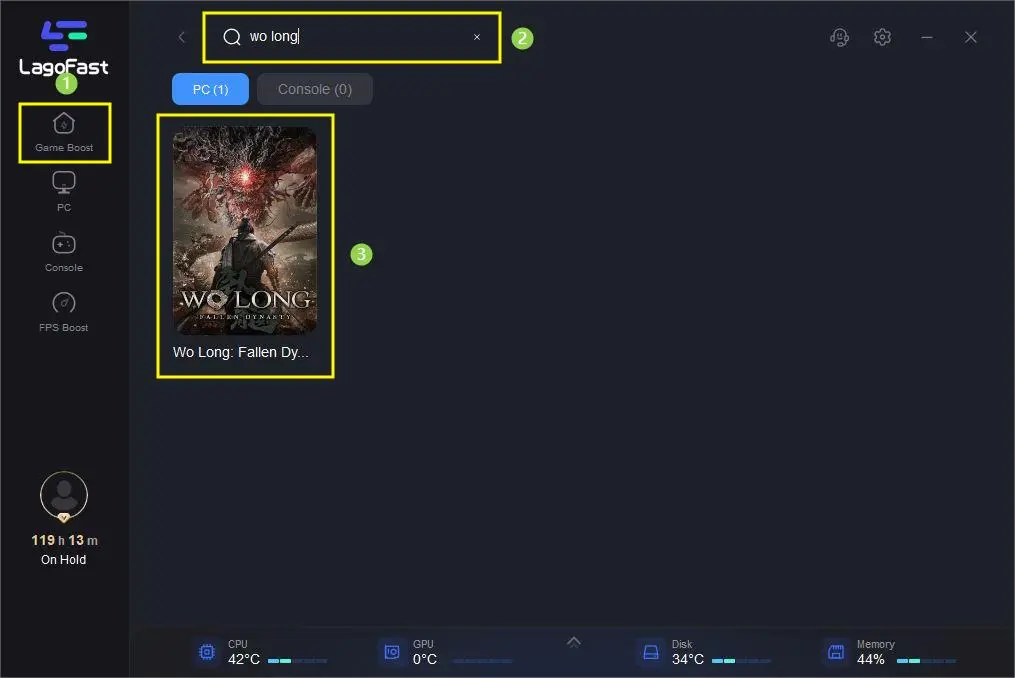Click the Memory 44% usage reading
1015x678 pixels.
(x=871, y=659)
